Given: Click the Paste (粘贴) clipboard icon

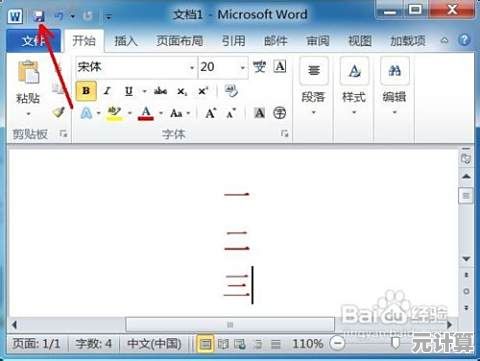Looking at the screenshot, I should point(29,72).
